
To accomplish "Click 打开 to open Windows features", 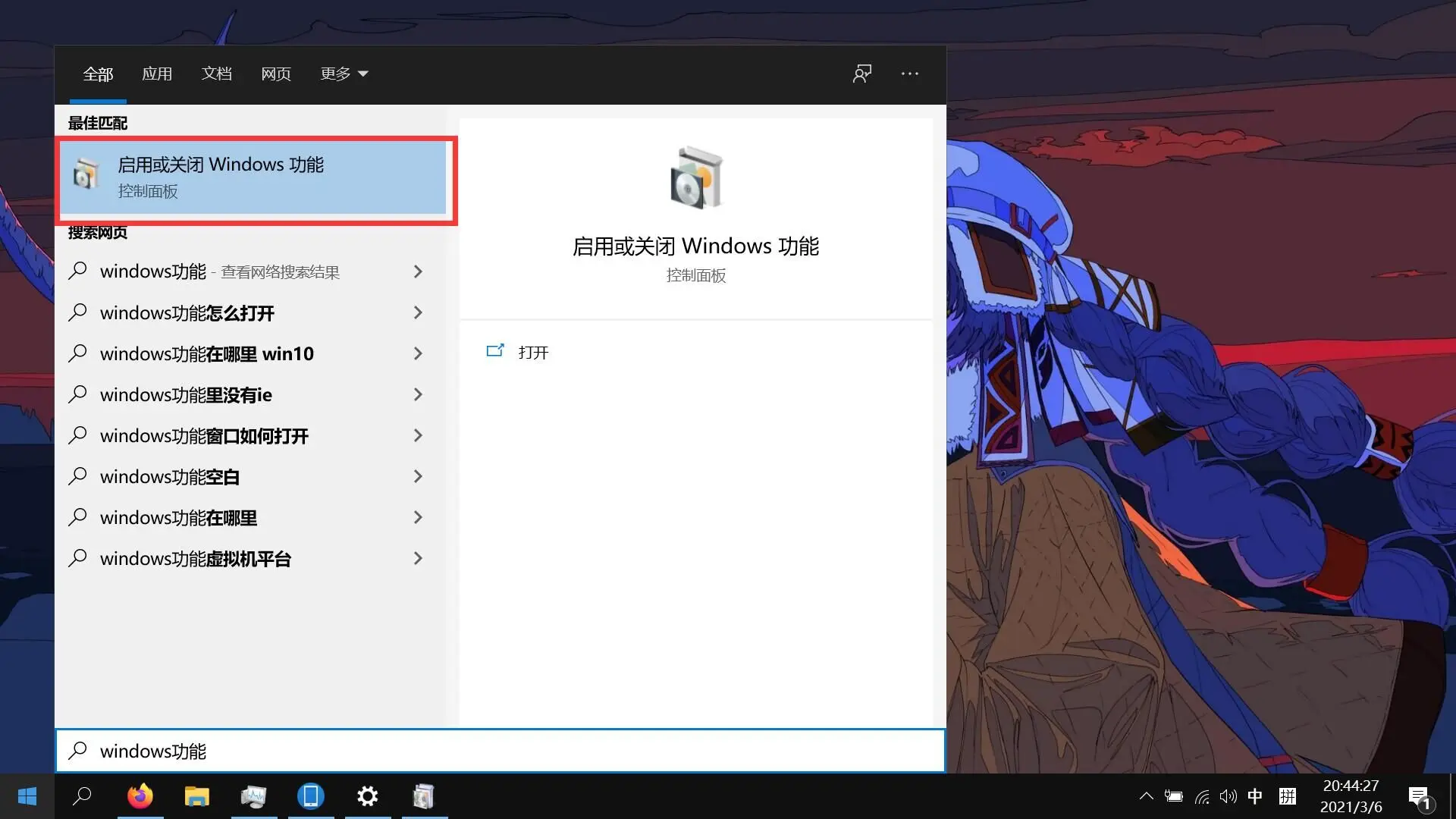I will pyautogui.click(x=532, y=353).
